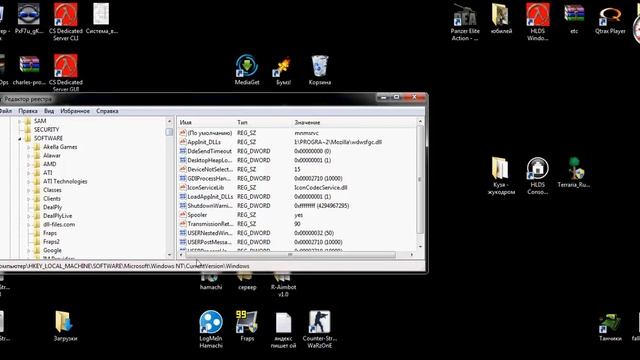Viewport: 640px width, 360px height.
Task: Launch the HLDS Conso... shortcut
Action: coord(538,176)
